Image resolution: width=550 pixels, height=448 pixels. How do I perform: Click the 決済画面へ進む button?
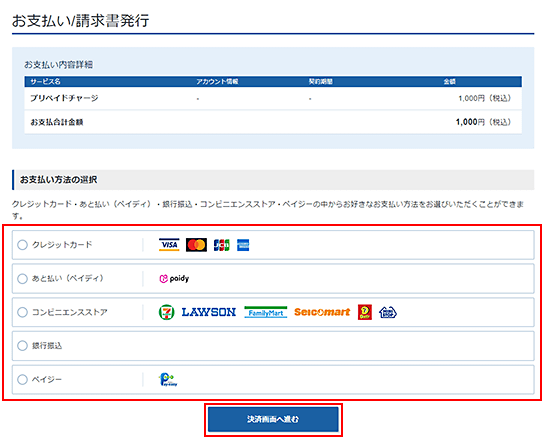[273, 419]
